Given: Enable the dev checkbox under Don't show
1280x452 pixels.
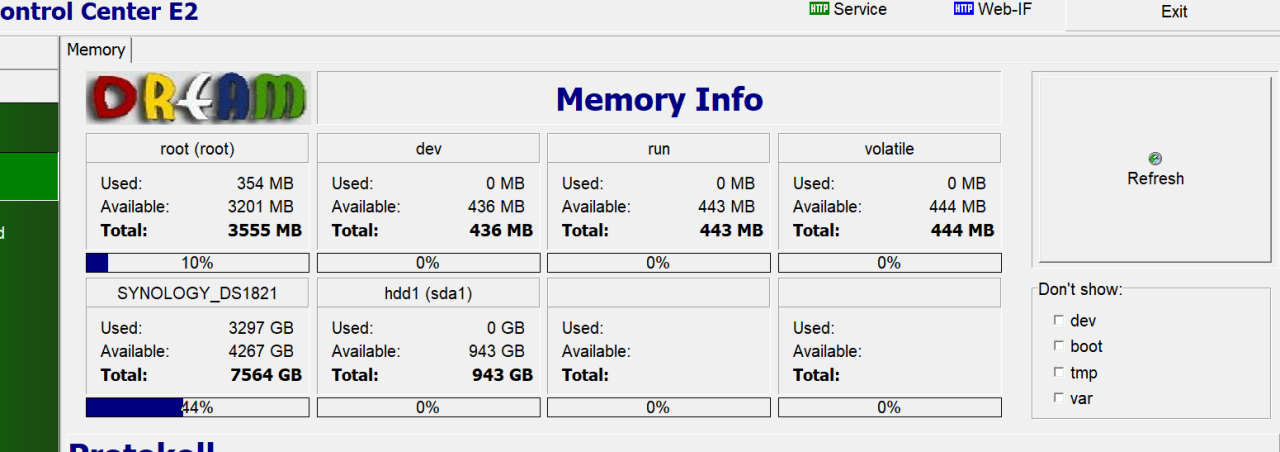Looking at the screenshot, I should [x=1058, y=321].
